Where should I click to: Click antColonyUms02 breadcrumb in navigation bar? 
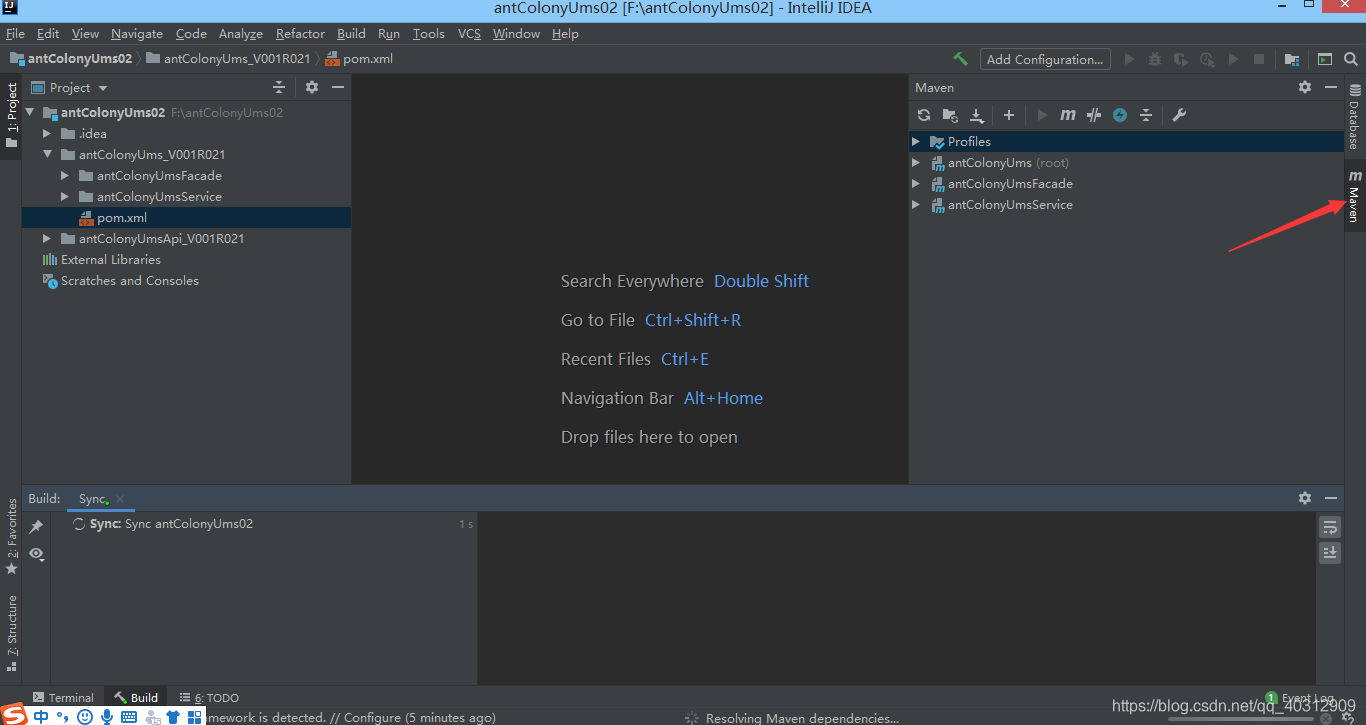click(71, 58)
